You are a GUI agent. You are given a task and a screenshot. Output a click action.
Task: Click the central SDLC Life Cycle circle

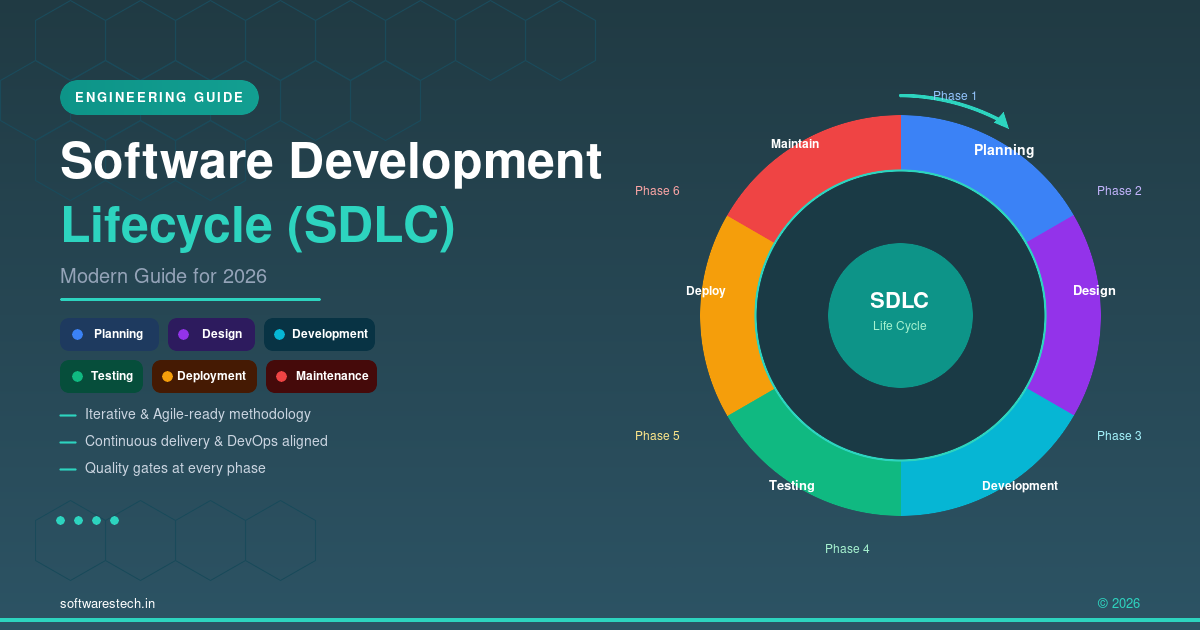900,315
